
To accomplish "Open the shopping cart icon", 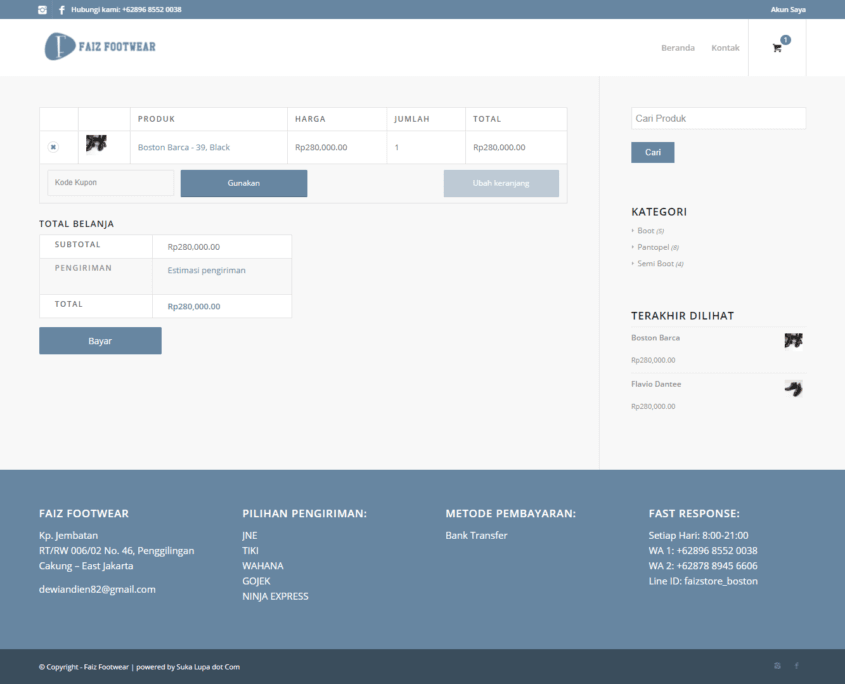I will 777,48.
